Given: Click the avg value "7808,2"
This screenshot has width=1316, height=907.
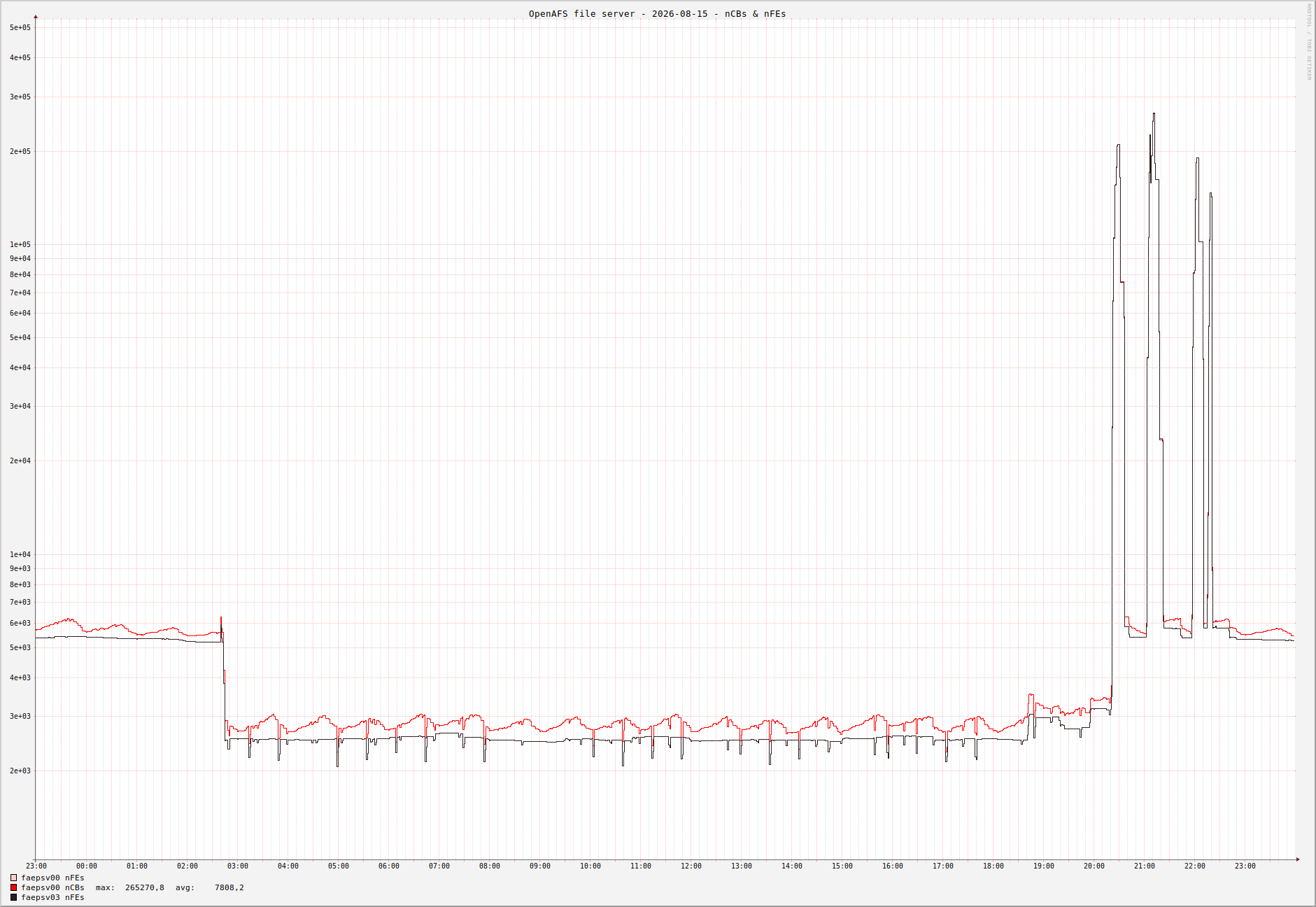Looking at the screenshot, I should pyautogui.click(x=229, y=887).
